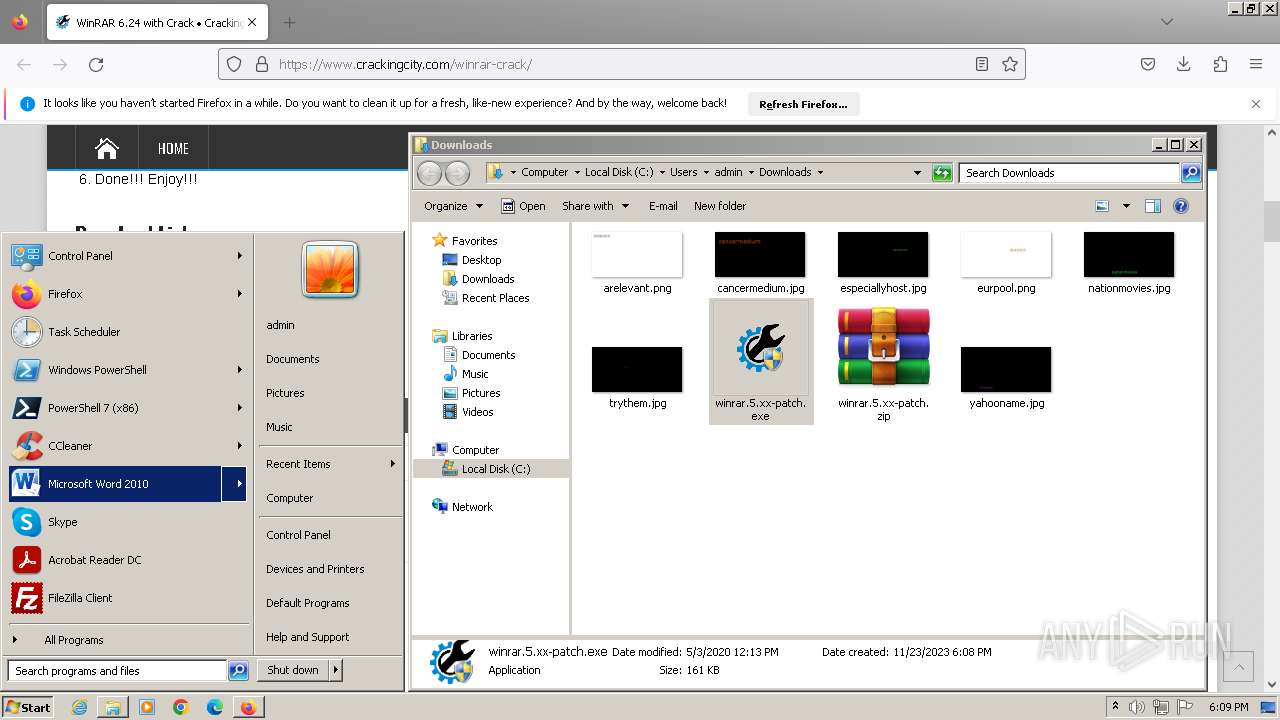The image size is (1280, 720).
Task: Click Chrome icon in taskbar
Action: [181, 707]
